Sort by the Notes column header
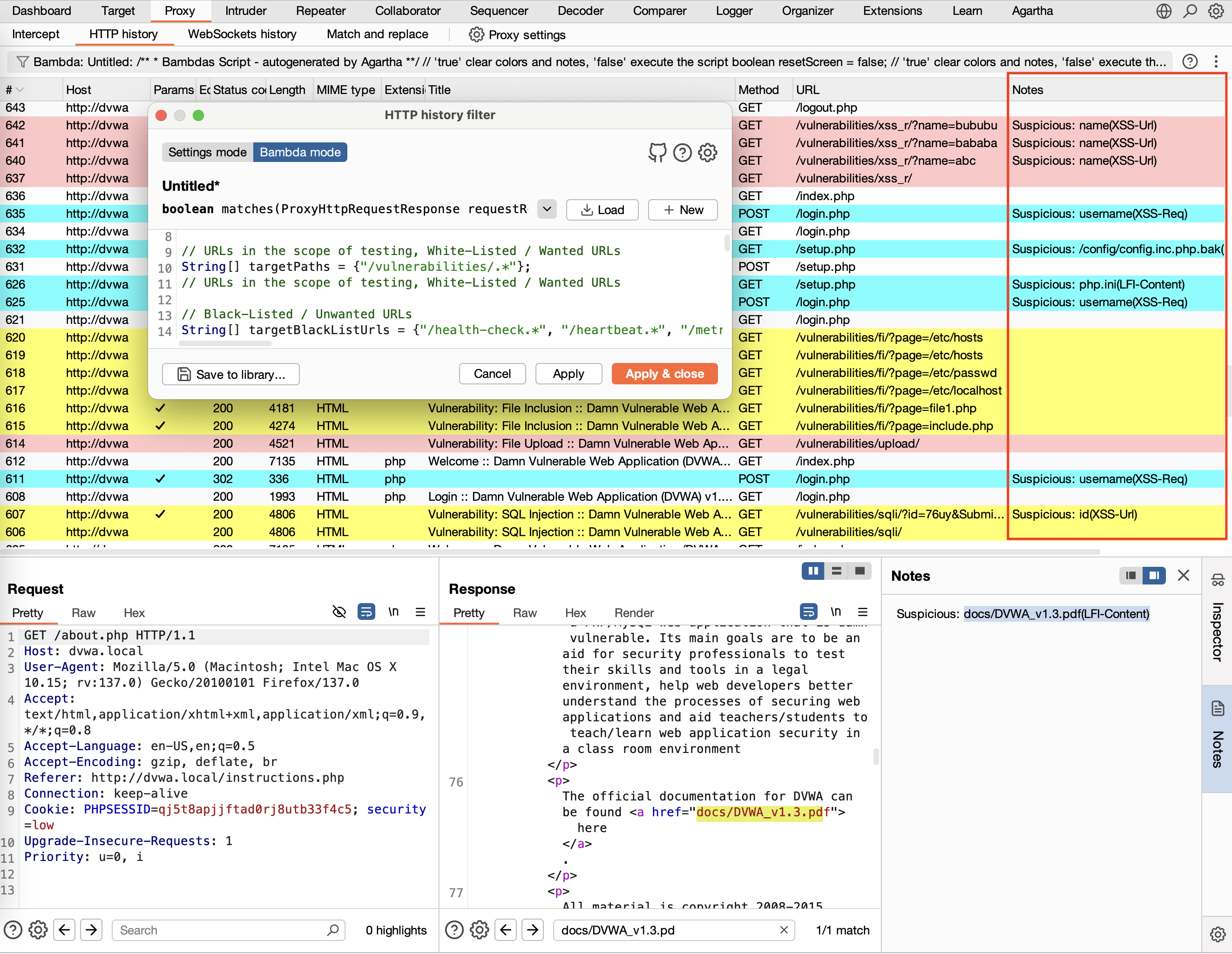Image resolution: width=1232 pixels, height=954 pixels. (x=1116, y=90)
